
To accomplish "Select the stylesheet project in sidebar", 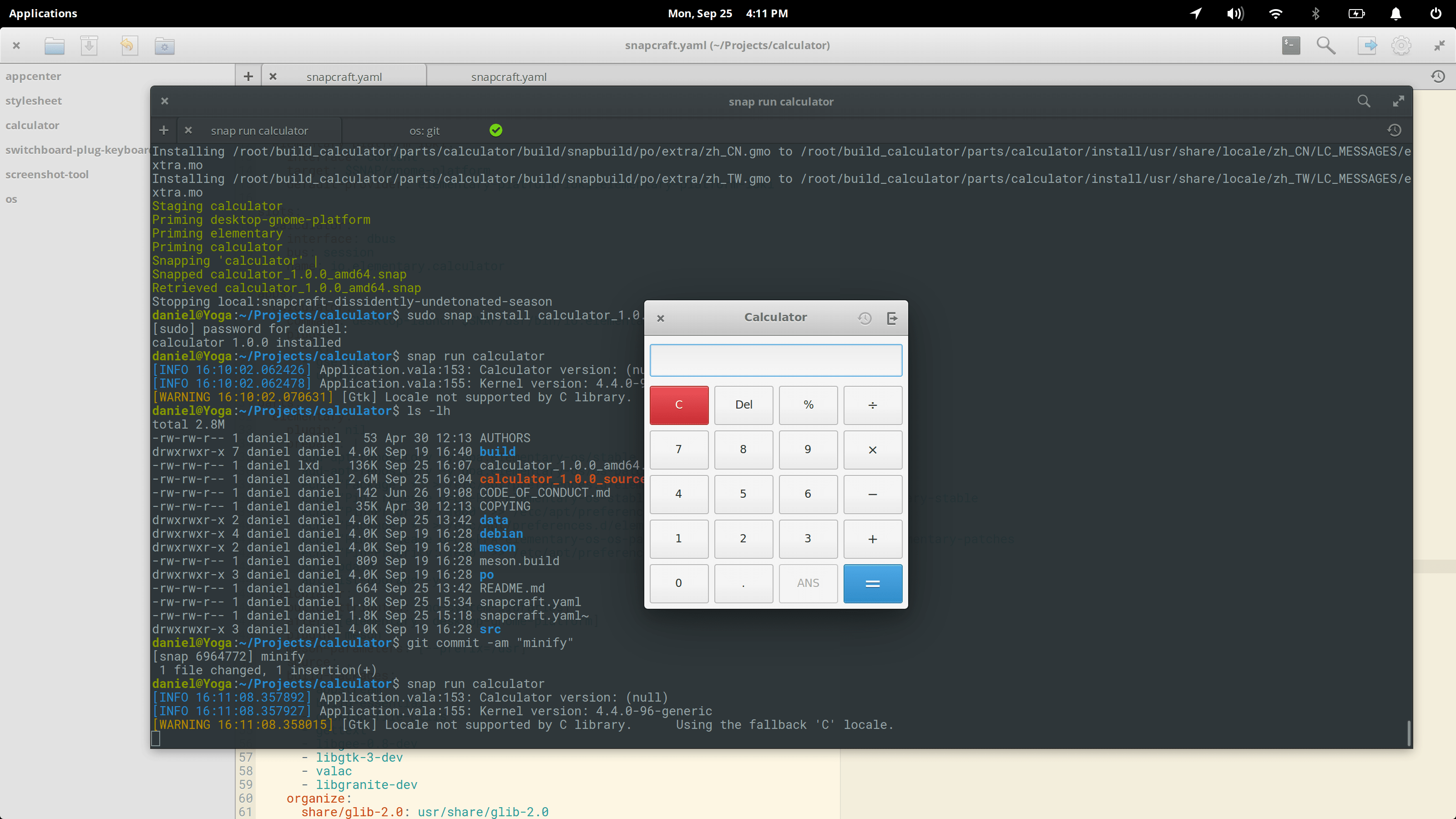I will (33, 101).
